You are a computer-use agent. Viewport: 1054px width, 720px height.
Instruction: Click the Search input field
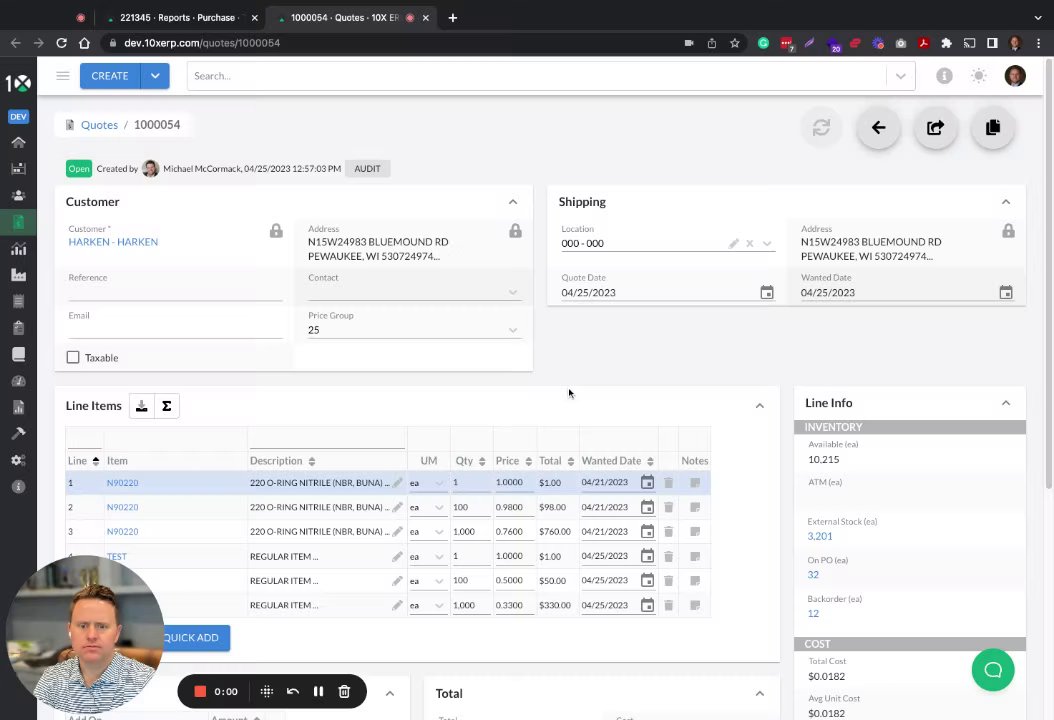point(536,76)
